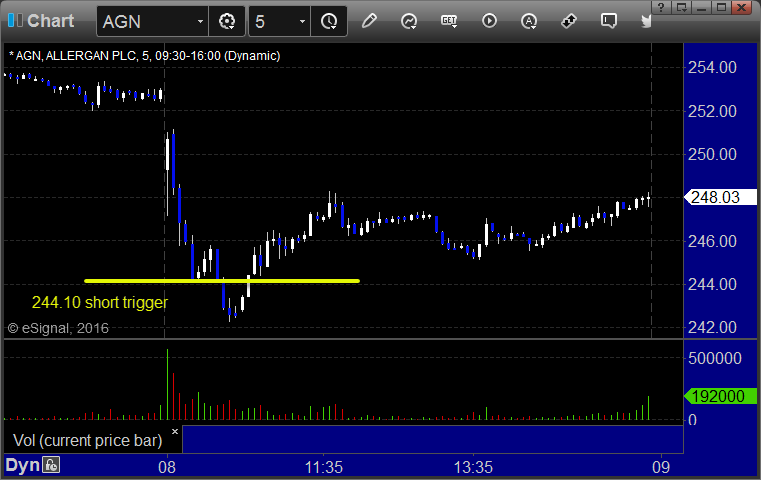Click the 08 date axis label

click(167, 467)
